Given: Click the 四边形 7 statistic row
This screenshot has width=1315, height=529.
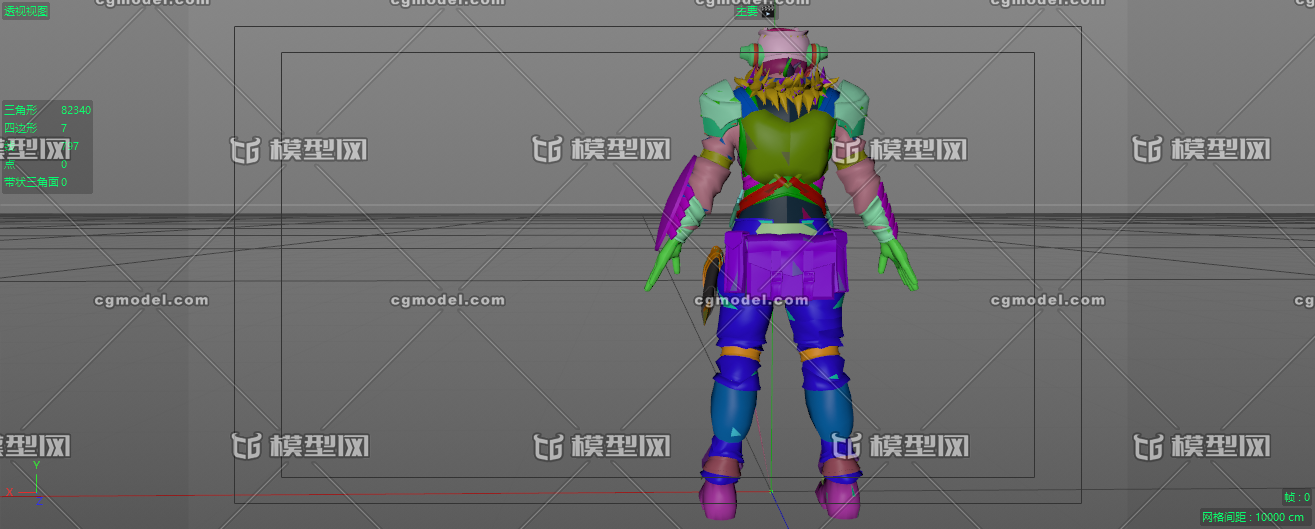Looking at the screenshot, I should [x=36, y=128].
